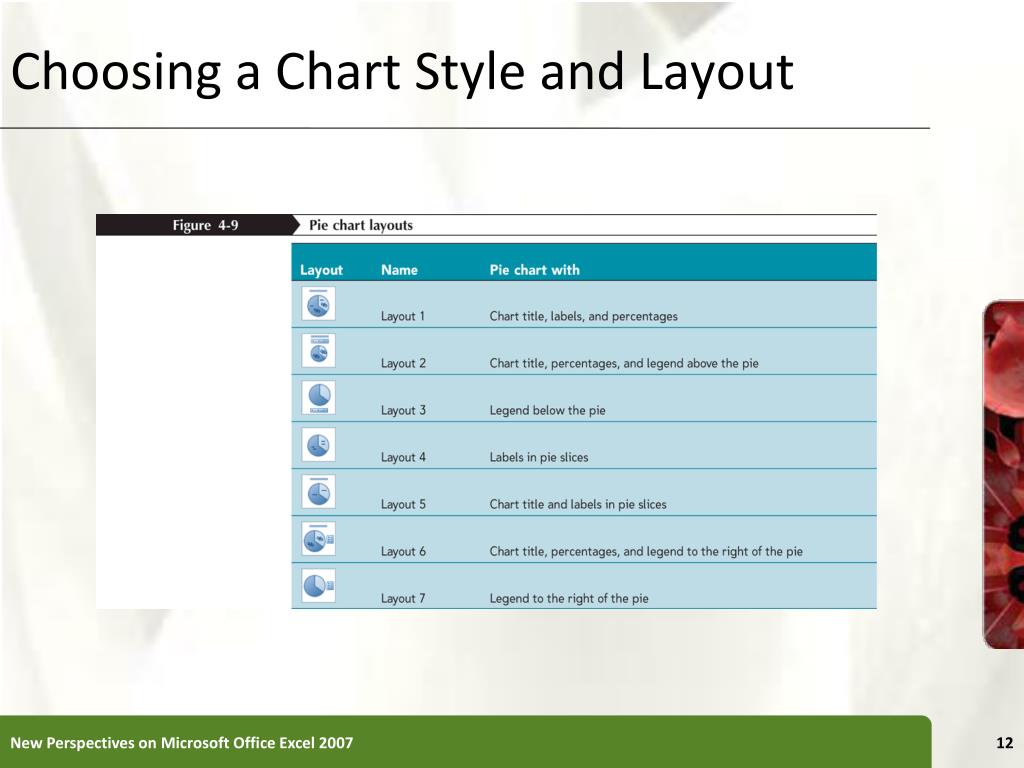1024x768 pixels.
Task: Select the 'Layout 5' name text
Action: tap(403, 504)
